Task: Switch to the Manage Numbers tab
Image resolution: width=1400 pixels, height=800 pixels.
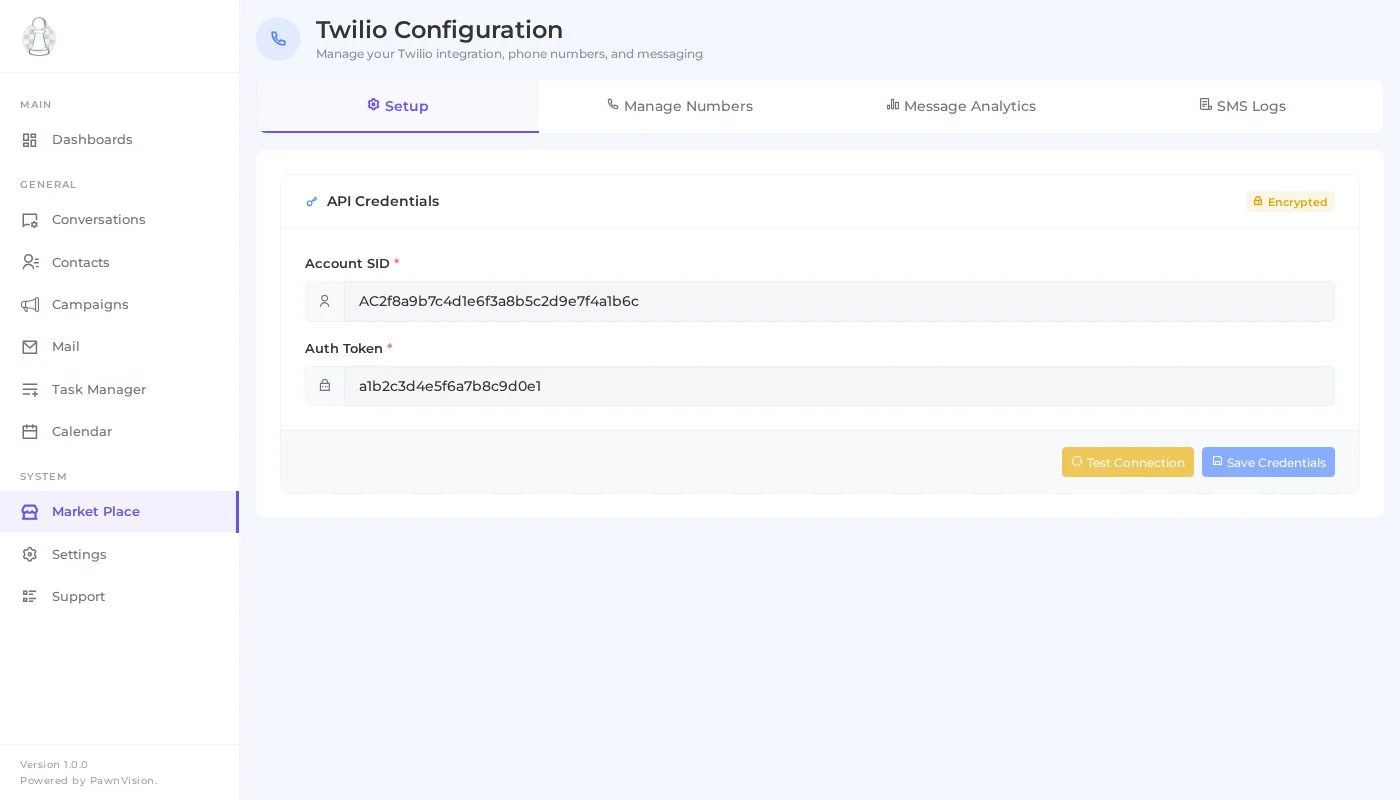Action: click(679, 106)
